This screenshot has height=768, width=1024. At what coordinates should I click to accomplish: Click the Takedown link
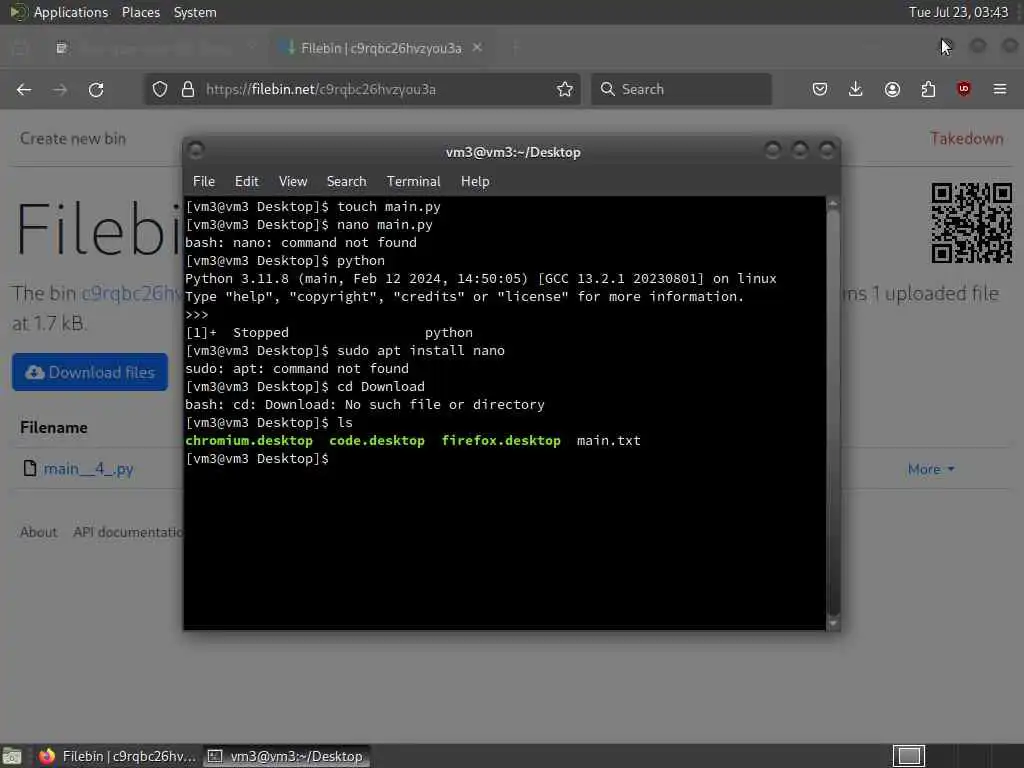pos(967,138)
